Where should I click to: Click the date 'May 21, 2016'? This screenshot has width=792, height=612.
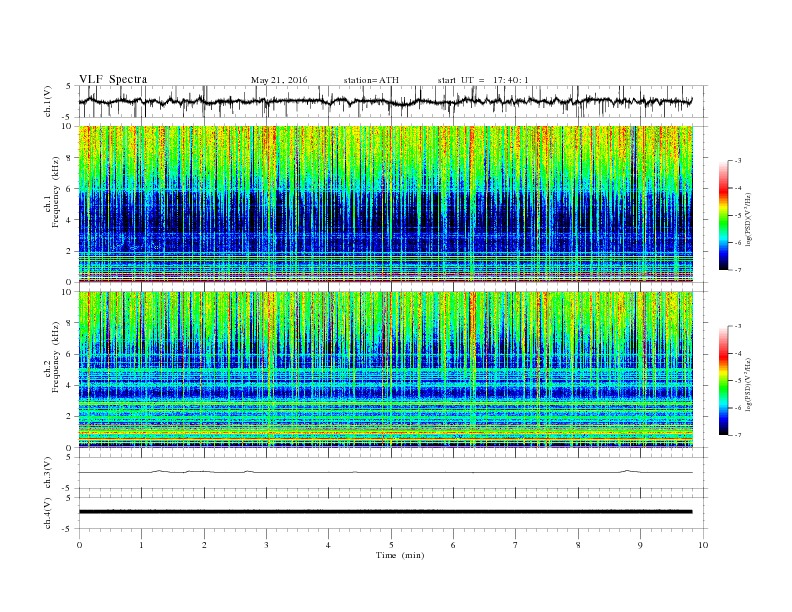coord(279,80)
